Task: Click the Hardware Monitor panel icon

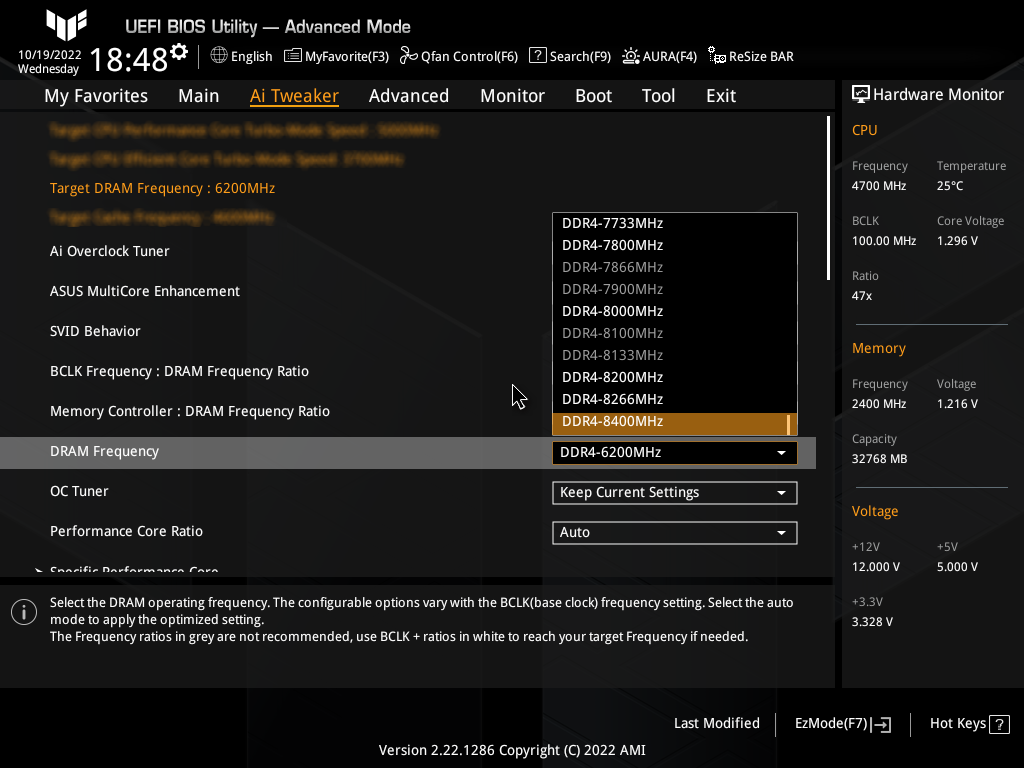Action: click(862, 94)
